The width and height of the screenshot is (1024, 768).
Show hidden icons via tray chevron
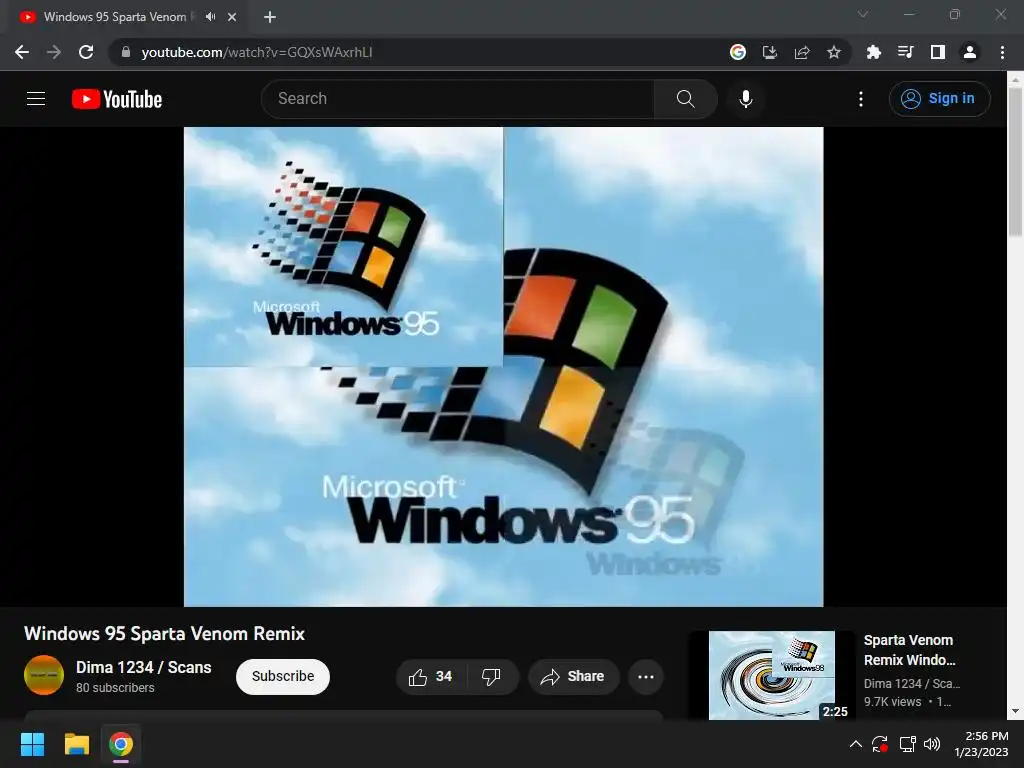pyautogui.click(x=856, y=744)
